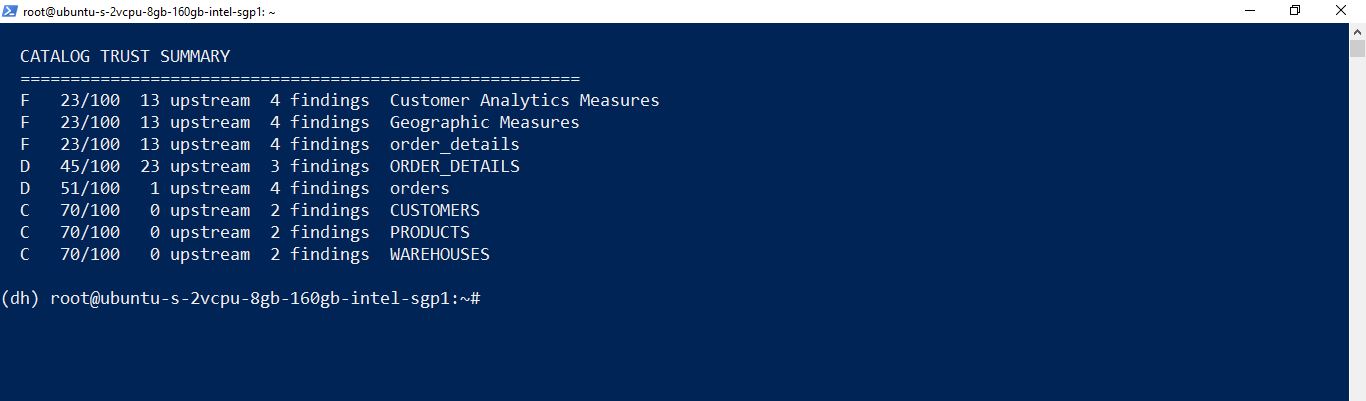
Task: Click the window title text root@ubuntu
Action: click(x=149, y=11)
